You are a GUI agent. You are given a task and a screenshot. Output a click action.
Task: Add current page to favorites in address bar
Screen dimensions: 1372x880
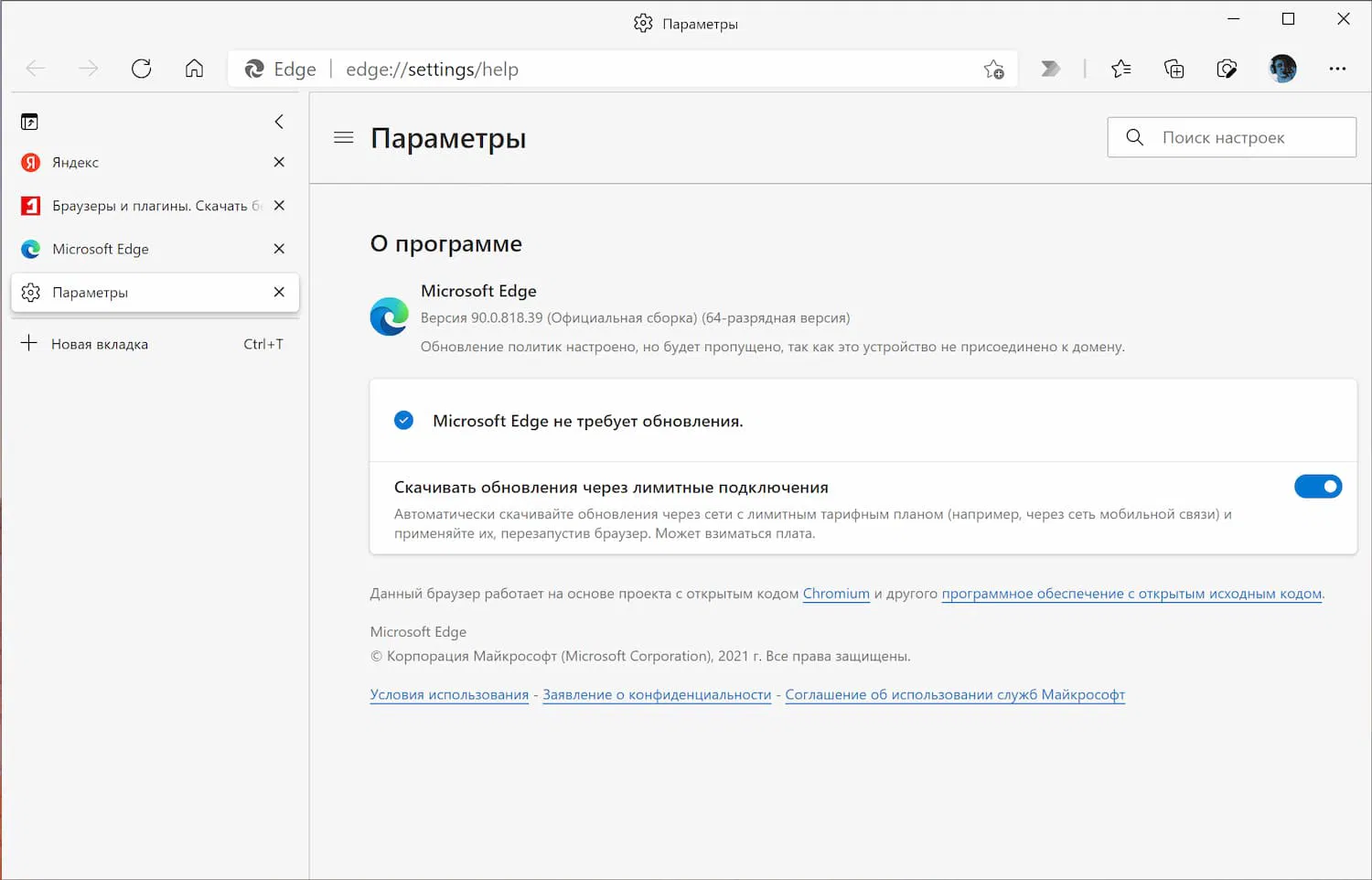pos(994,70)
